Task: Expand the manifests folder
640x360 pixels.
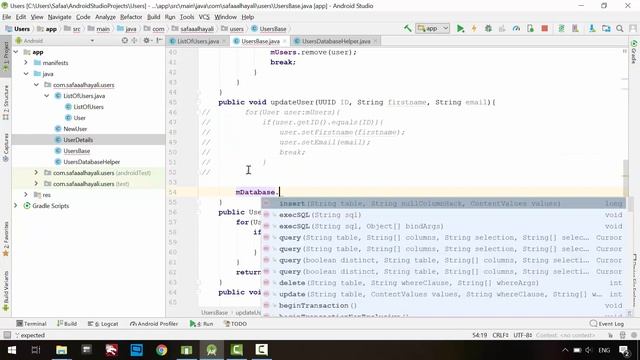Action: (26, 62)
